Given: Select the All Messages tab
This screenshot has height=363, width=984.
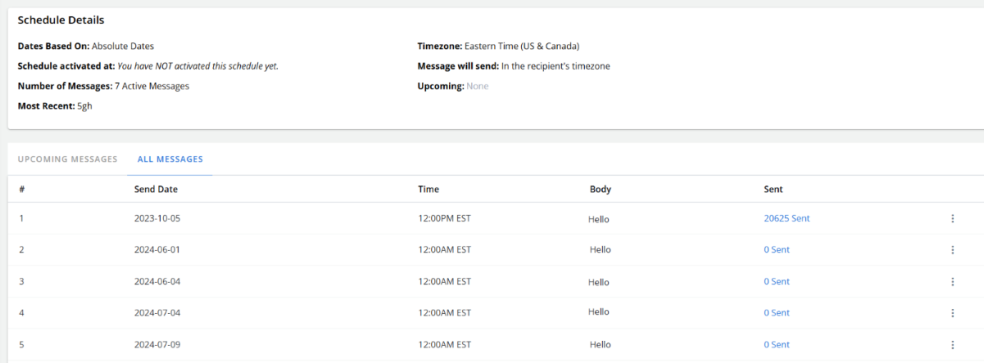Looking at the screenshot, I should tap(170, 160).
